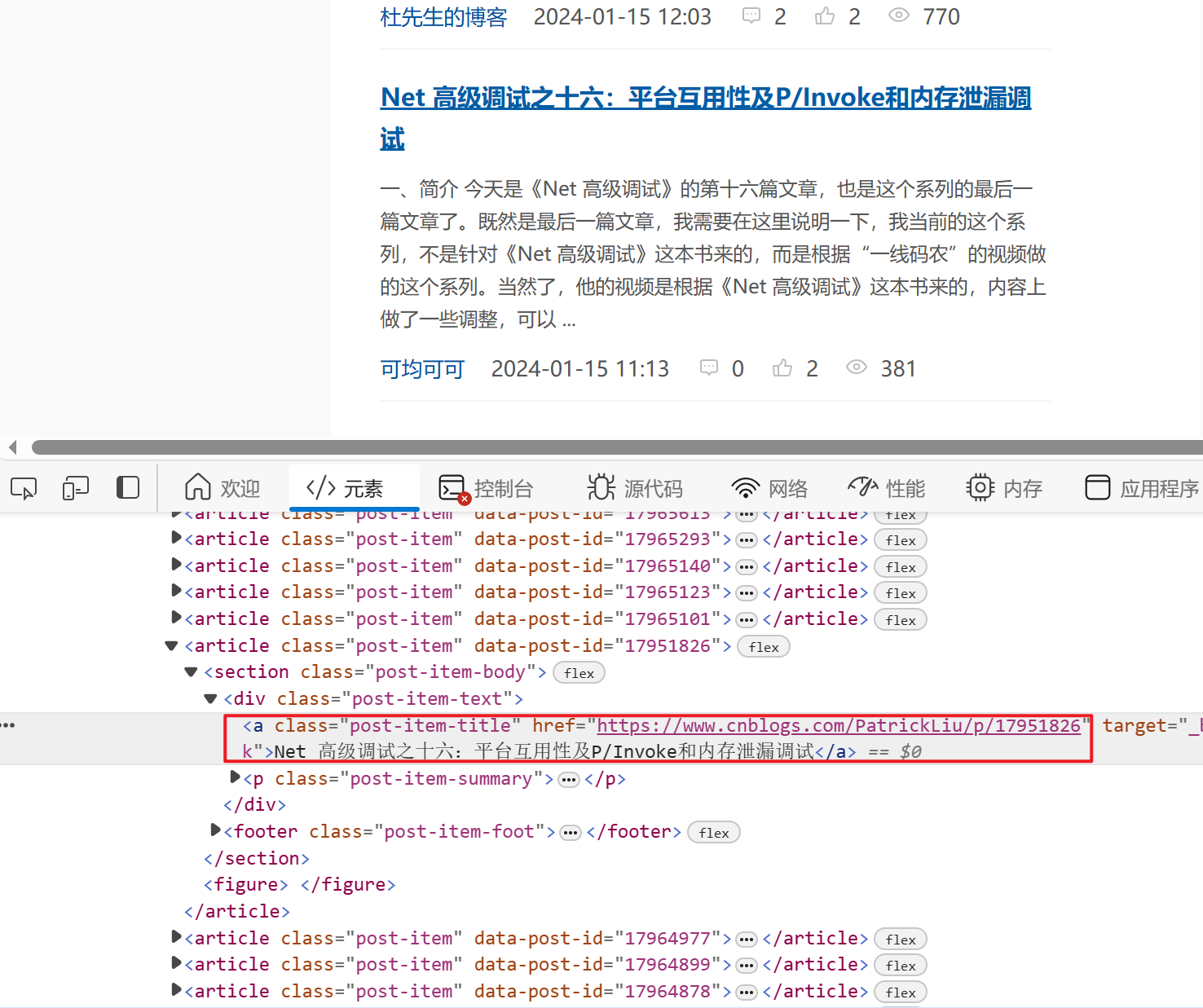Screen dimensions: 1203x1008
Task: Expand the p post-item-summary node
Action: tap(235, 777)
